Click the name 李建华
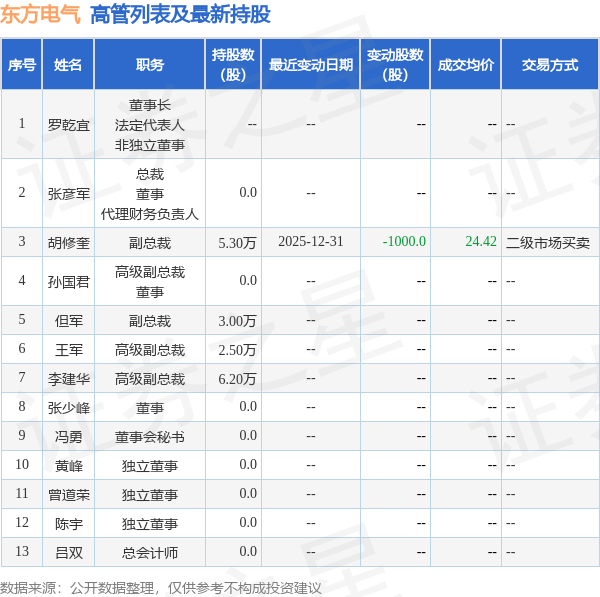600x597 pixels. click(68, 379)
